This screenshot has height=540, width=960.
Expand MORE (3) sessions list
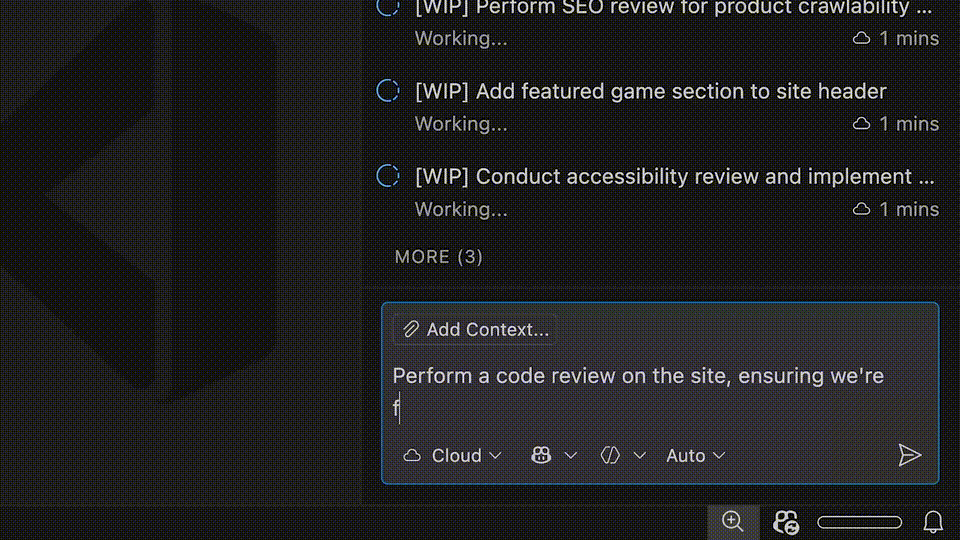coord(438,257)
